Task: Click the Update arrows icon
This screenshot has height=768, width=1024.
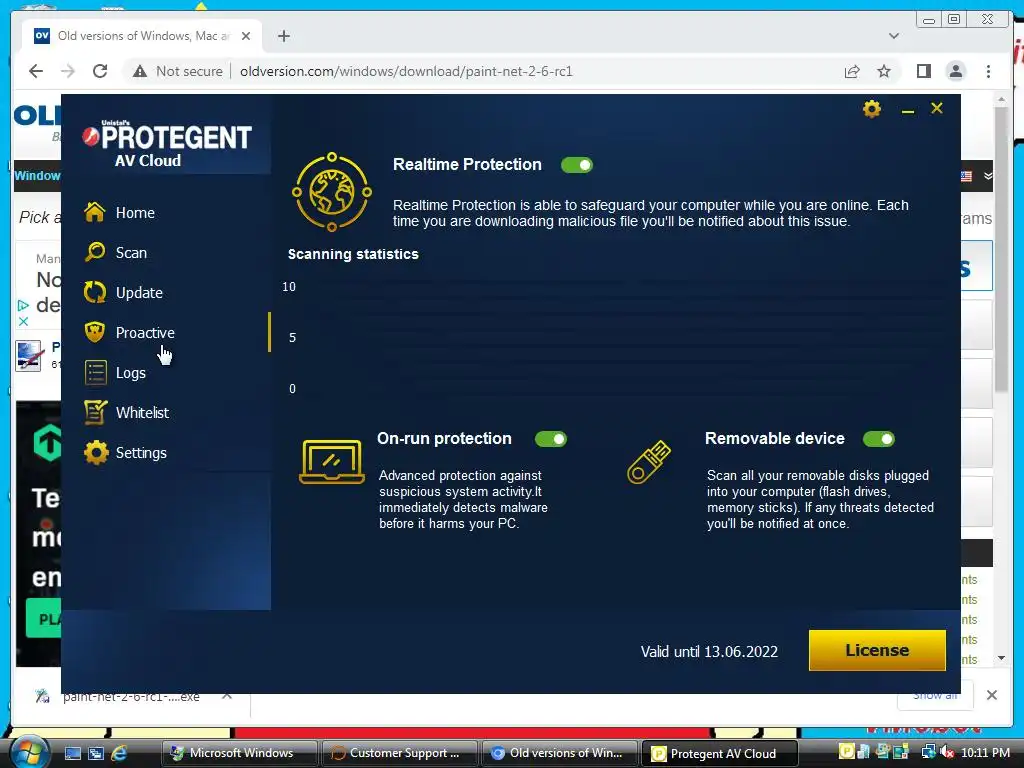Action: coord(95,292)
